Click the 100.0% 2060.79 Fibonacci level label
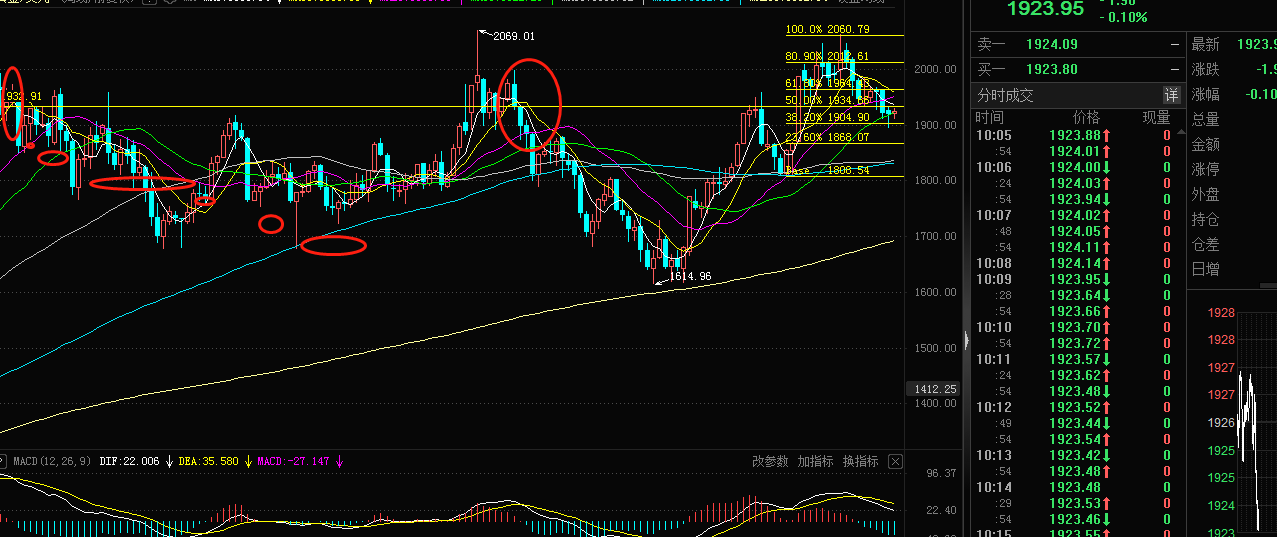 (826, 30)
